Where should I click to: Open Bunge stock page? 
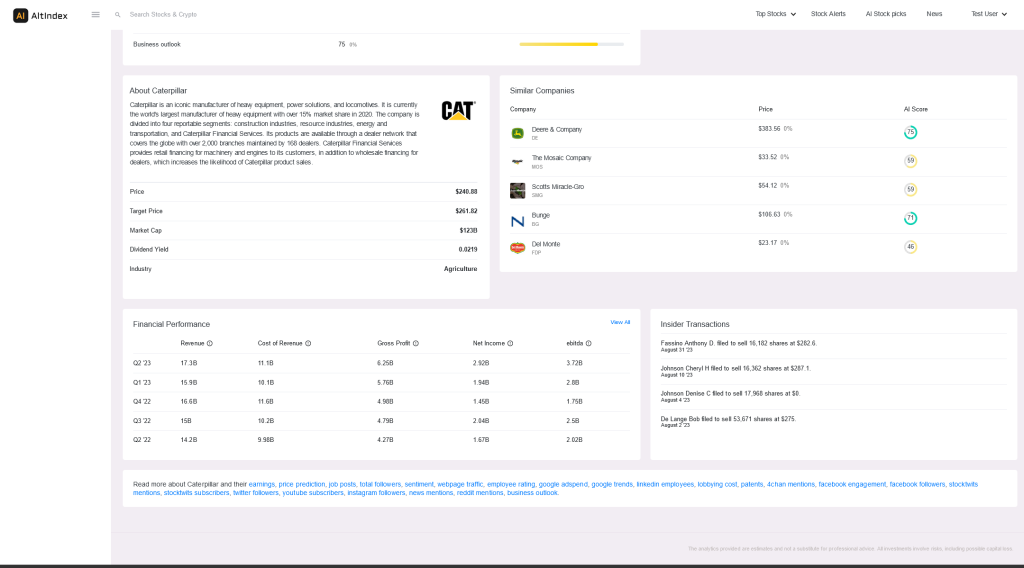point(541,215)
